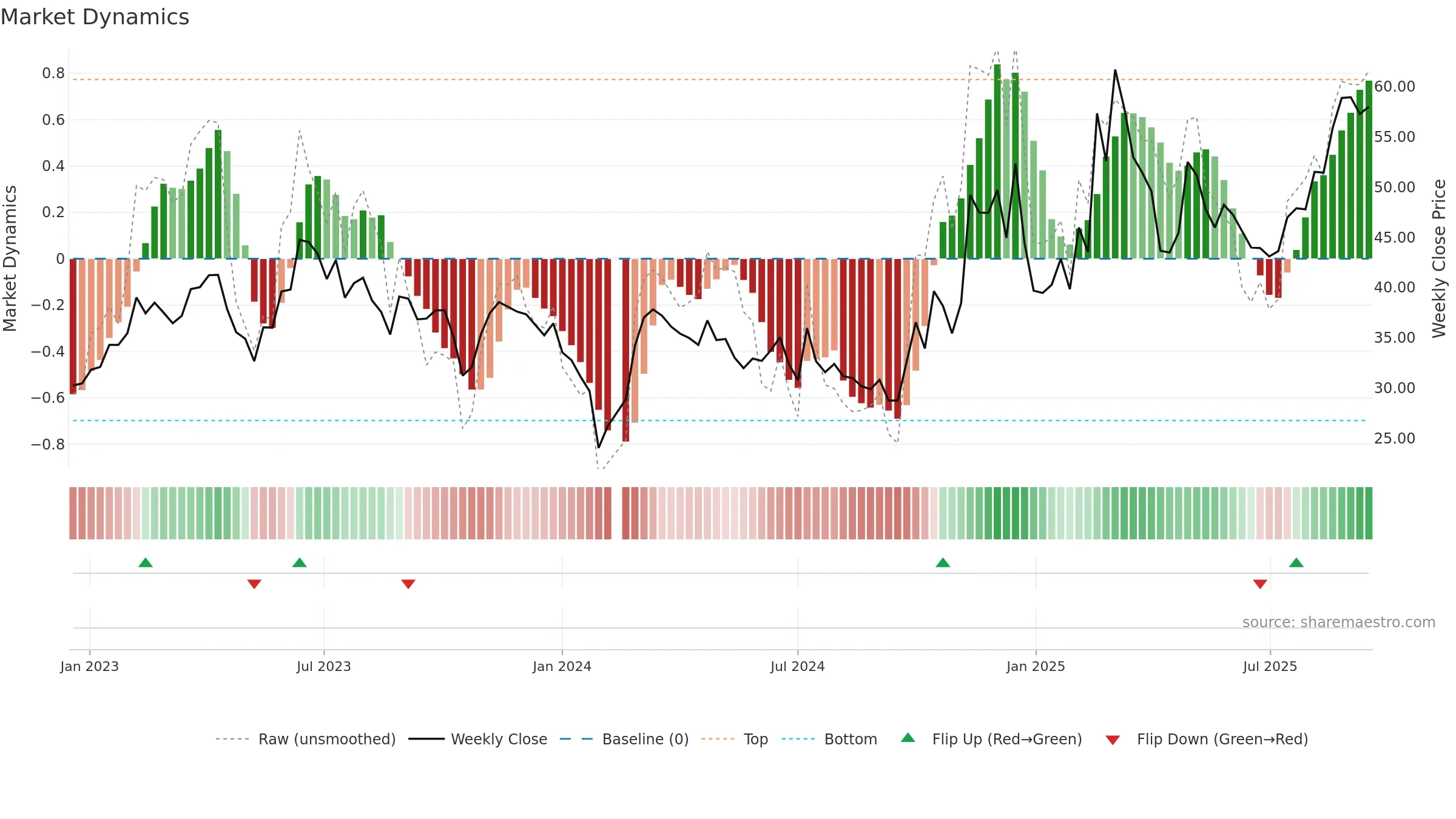
Task: Click the 60.00 price tick on the right axis
Action: point(1395,87)
